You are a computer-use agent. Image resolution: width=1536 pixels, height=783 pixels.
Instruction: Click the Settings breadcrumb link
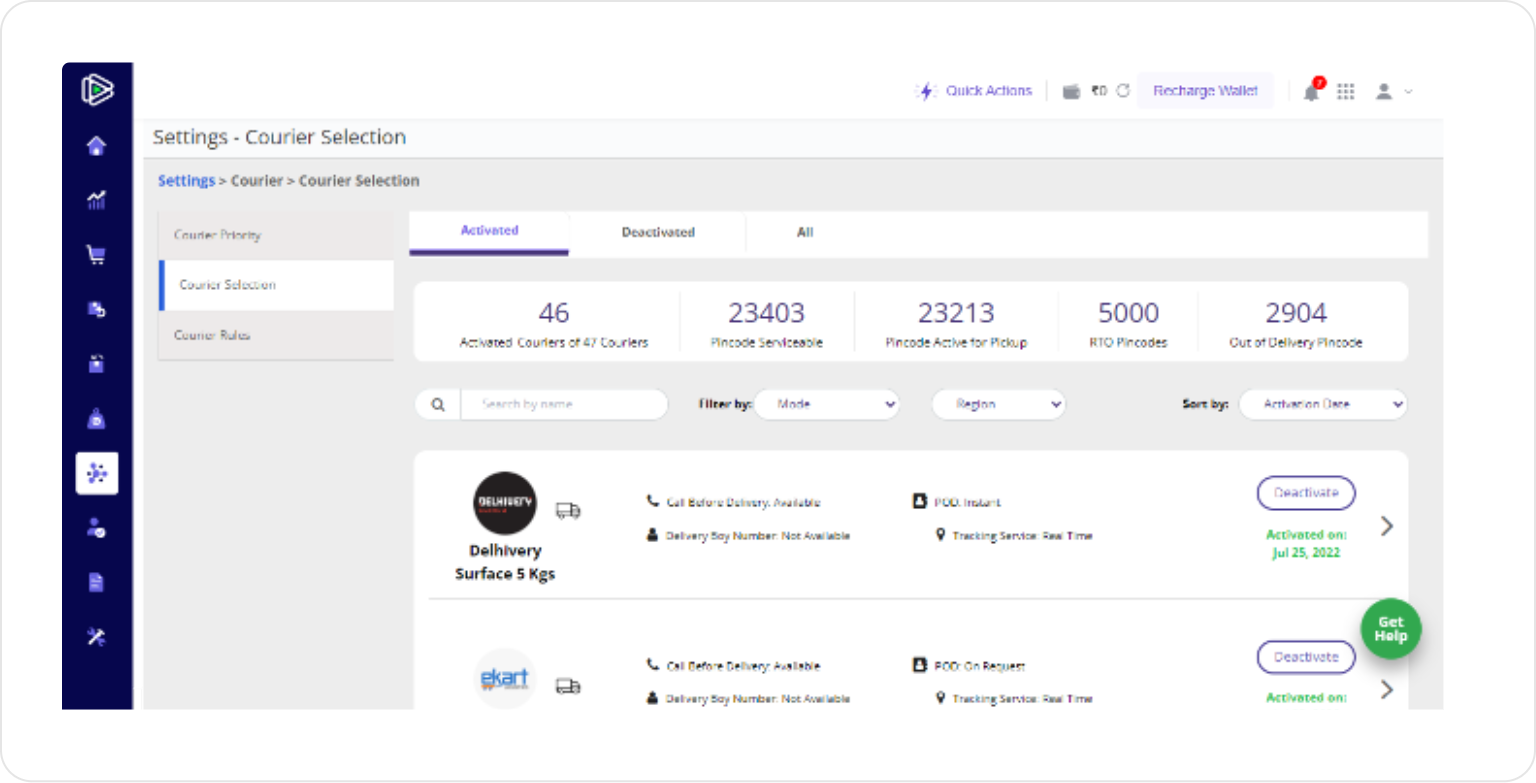(186, 181)
